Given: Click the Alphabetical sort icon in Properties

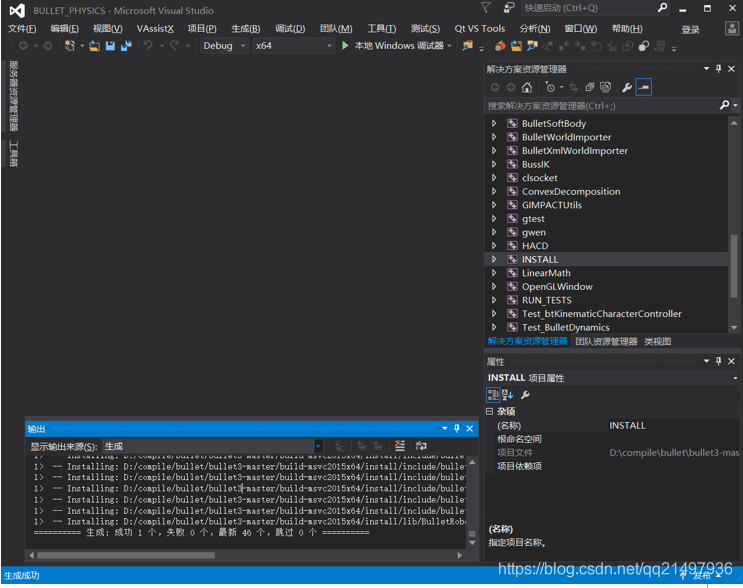Looking at the screenshot, I should pos(507,395).
